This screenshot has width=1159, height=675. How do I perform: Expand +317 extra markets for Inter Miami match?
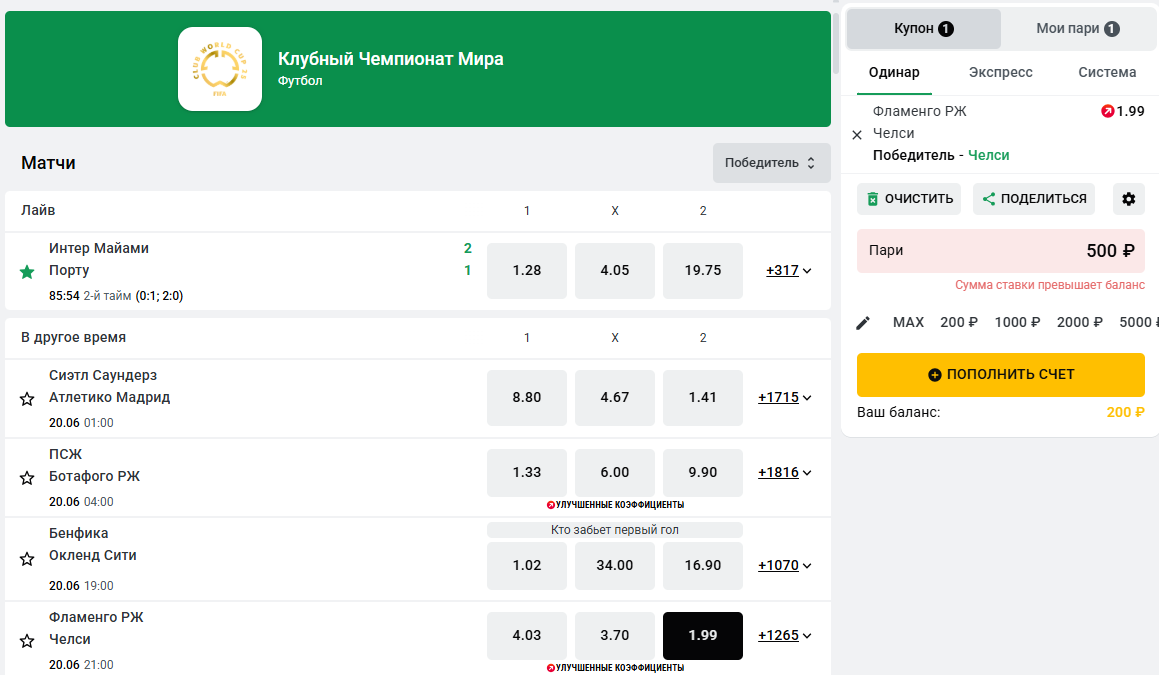pos(789,271)
